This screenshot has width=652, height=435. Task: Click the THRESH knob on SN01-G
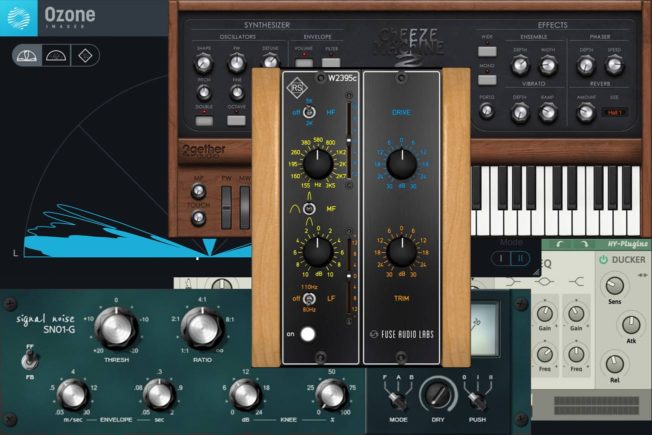[x=116, y=329]
